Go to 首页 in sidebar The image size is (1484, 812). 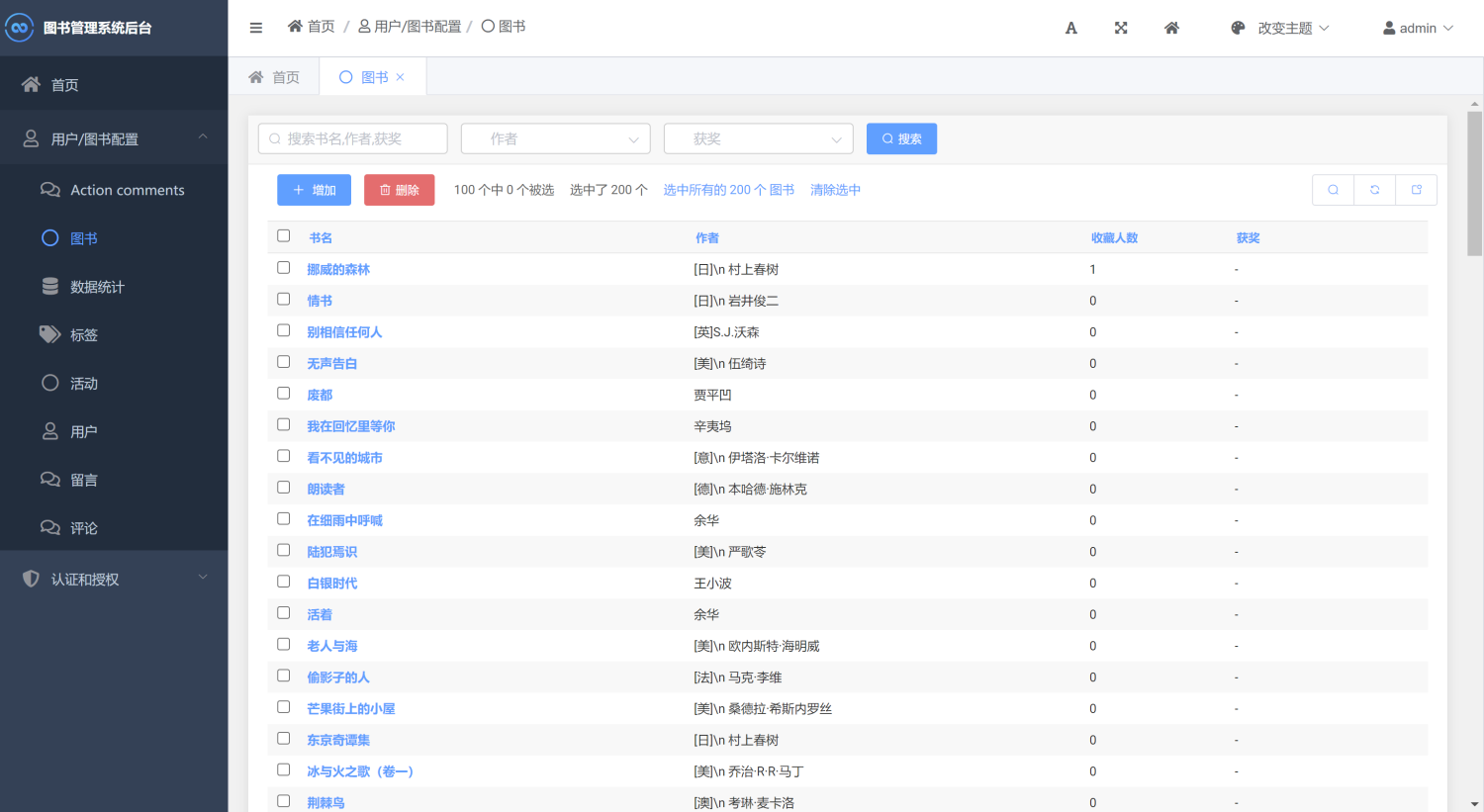click(114, 84)
